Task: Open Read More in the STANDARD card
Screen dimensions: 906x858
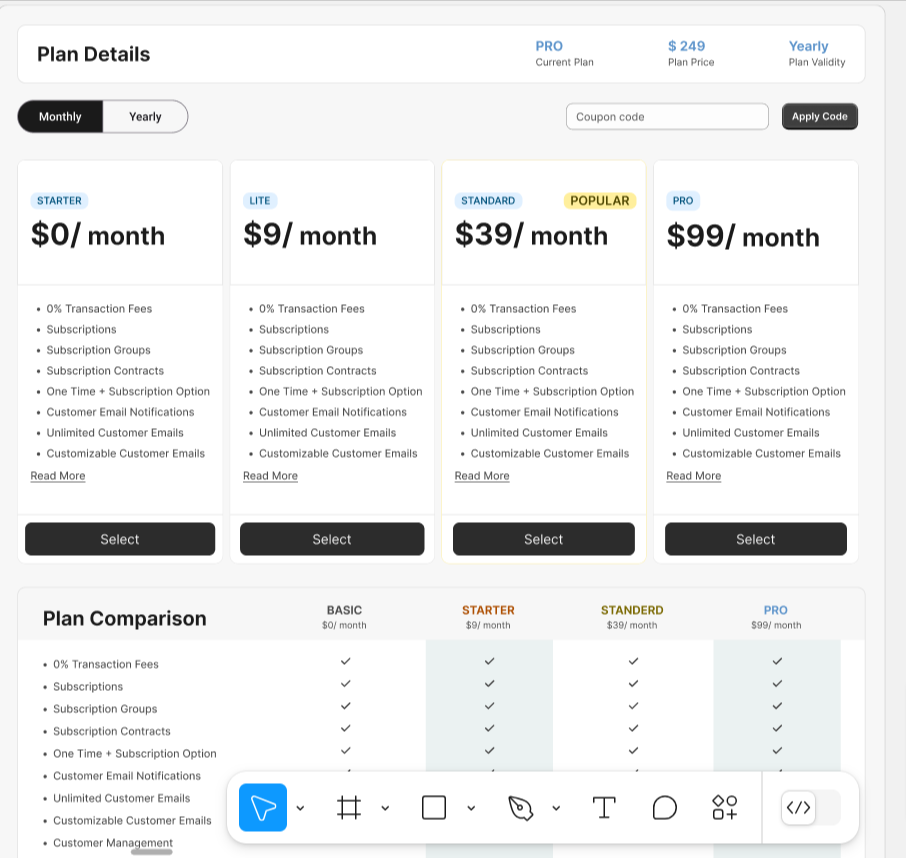Action: (x=482, y=476)
